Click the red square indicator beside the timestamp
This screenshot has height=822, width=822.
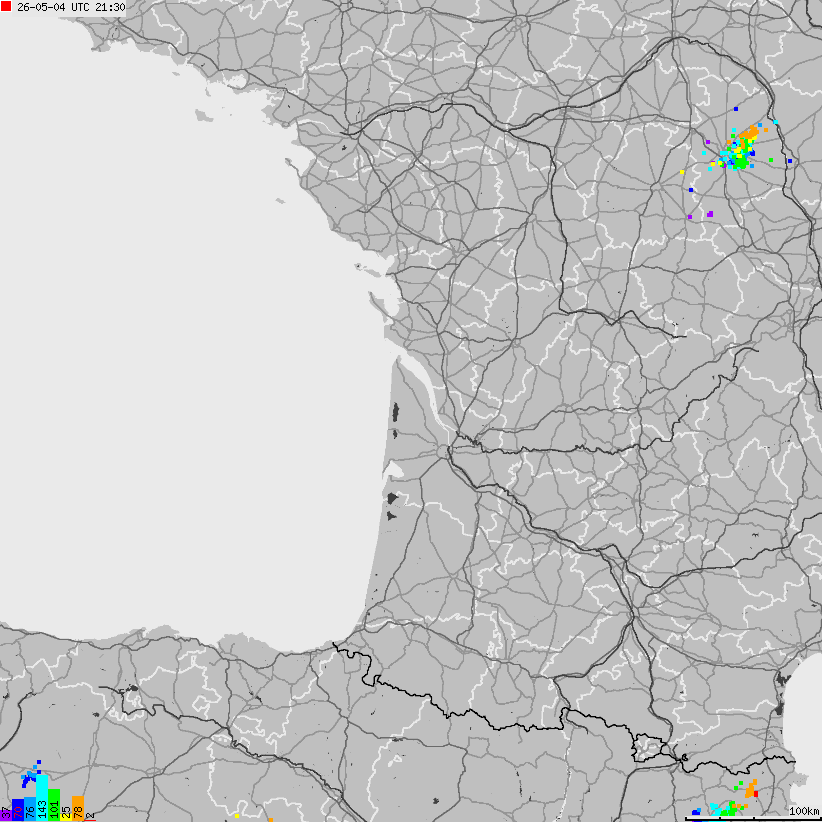coord(6,7)
